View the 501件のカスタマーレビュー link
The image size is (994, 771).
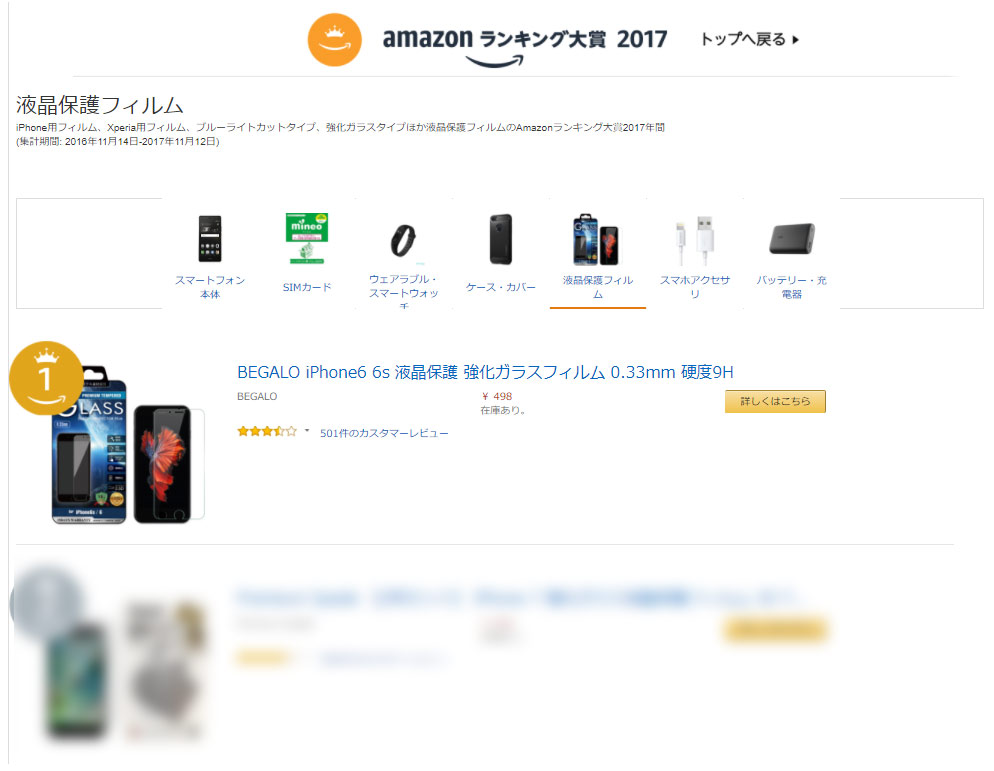click(x=384, y=433)
